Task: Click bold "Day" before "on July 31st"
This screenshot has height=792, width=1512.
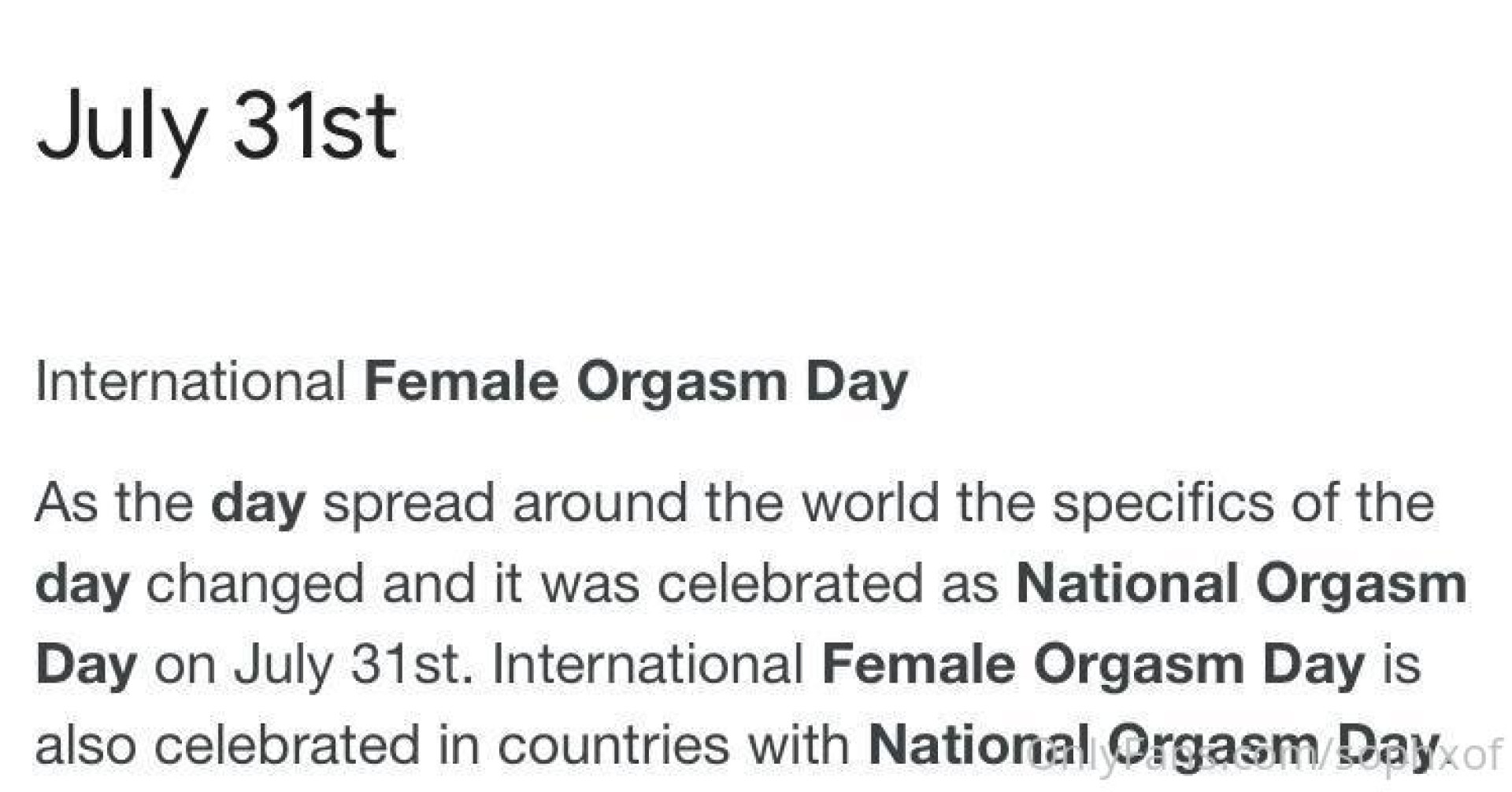Action: tap(87, 667)
